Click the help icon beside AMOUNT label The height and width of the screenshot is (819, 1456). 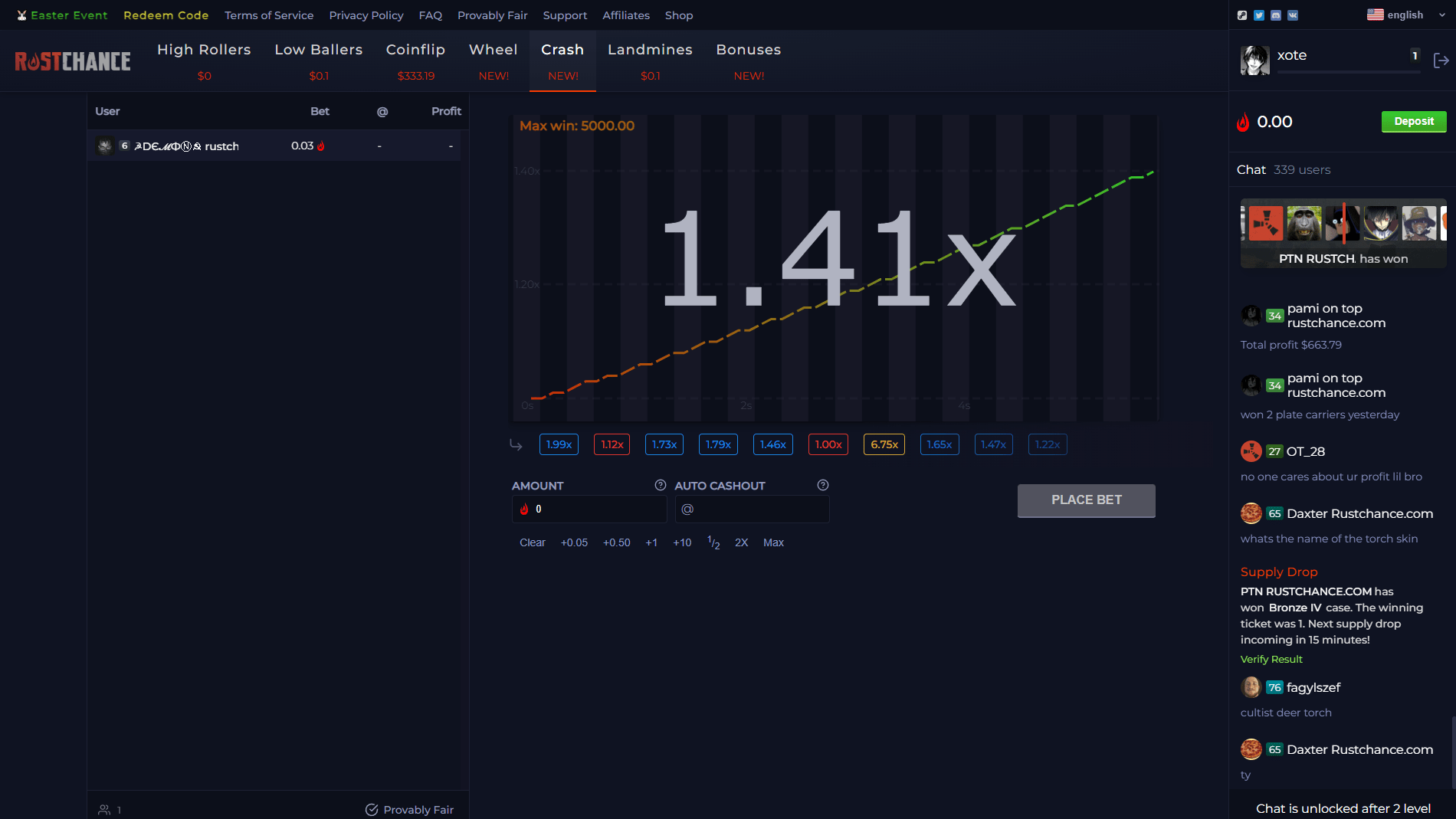[x=660, y=484]
